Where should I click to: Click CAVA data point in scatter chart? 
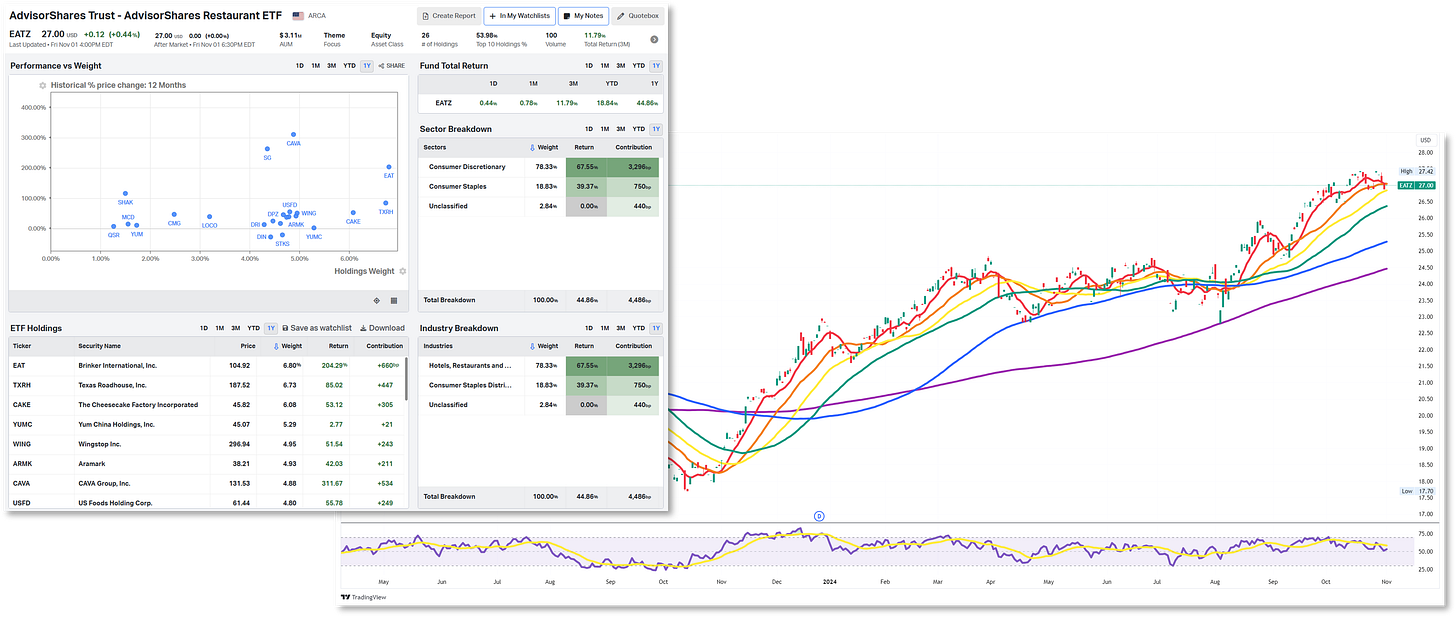pyautogui.click(x=293, y=134)
